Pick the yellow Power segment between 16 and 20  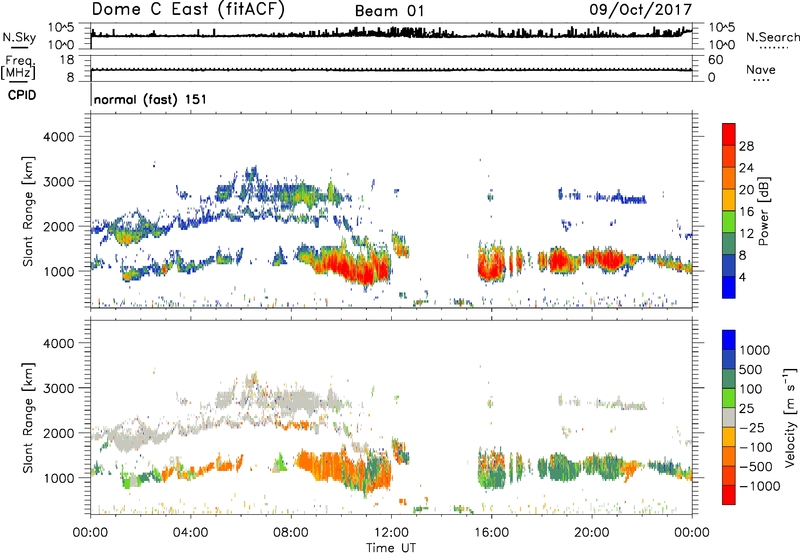pyautogui.click(x=729, y=200)
